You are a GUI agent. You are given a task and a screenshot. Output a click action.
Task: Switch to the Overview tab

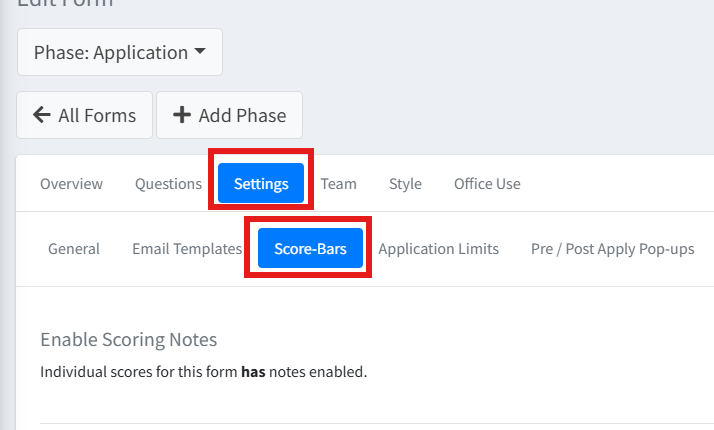click(x=71, y=183)
